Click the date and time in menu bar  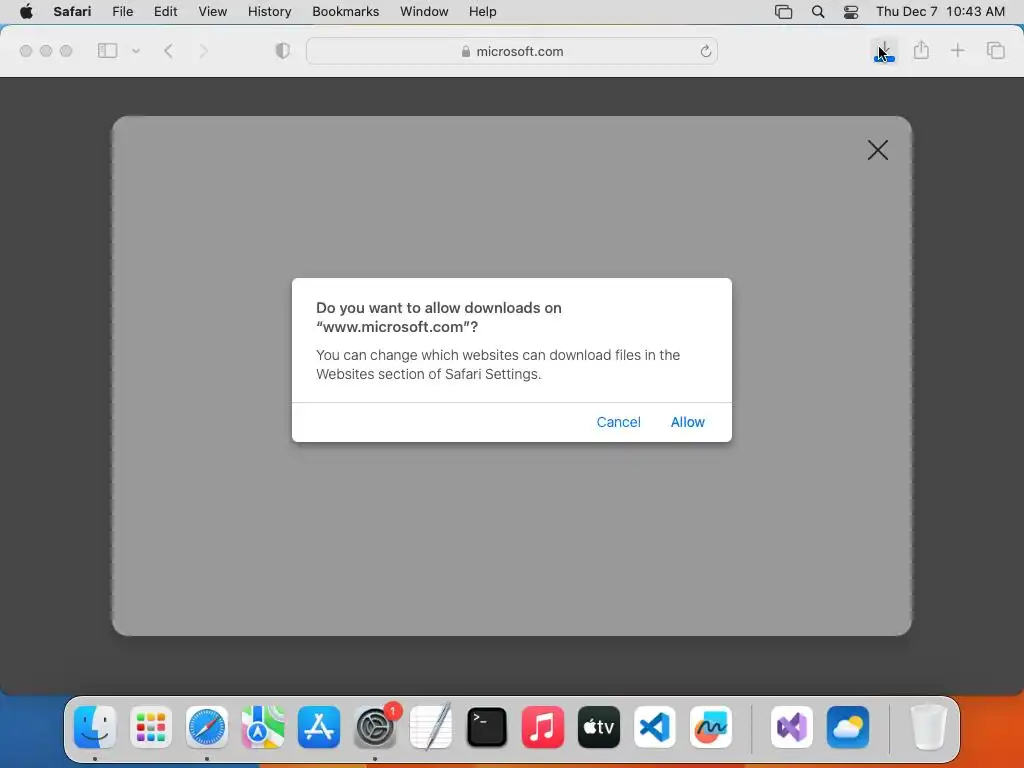click(940, 12)
